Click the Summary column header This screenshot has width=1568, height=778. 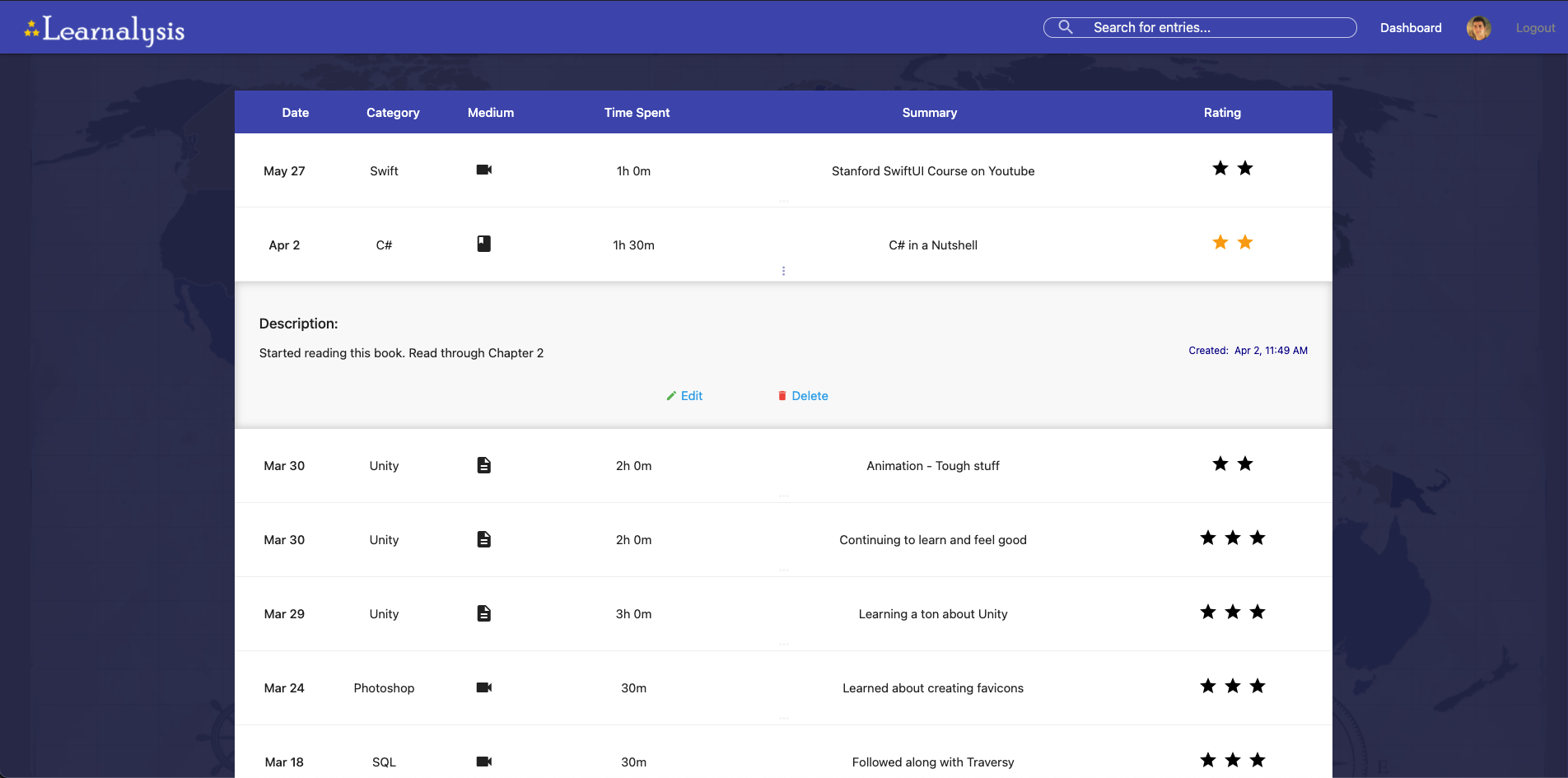[930, 113]
